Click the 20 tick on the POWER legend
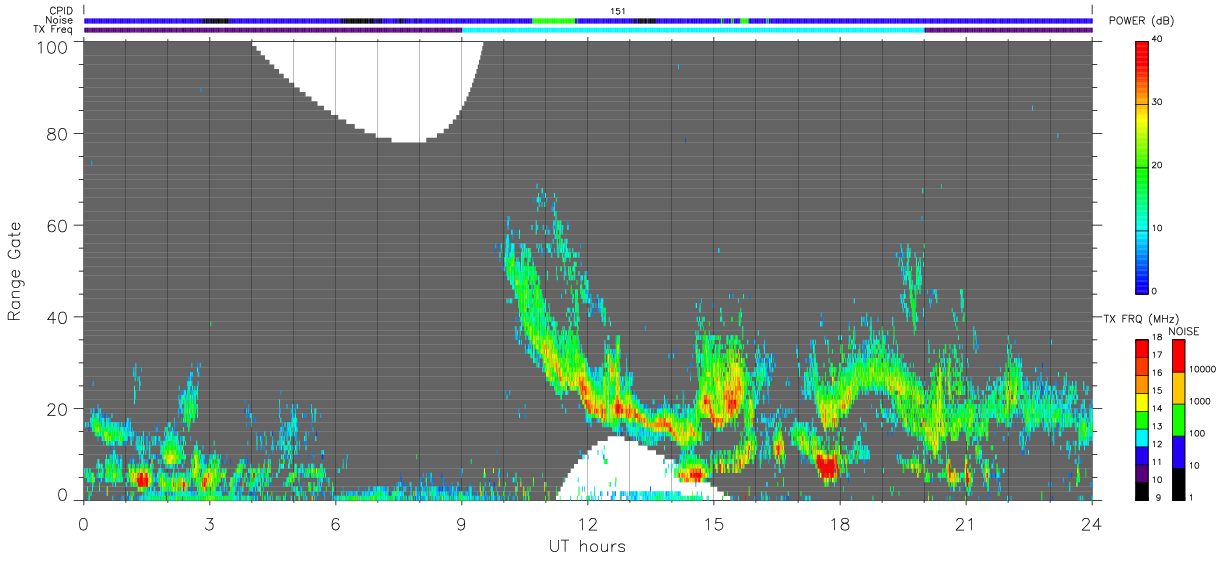1228x567 pixels. [x=1158, y=165]
